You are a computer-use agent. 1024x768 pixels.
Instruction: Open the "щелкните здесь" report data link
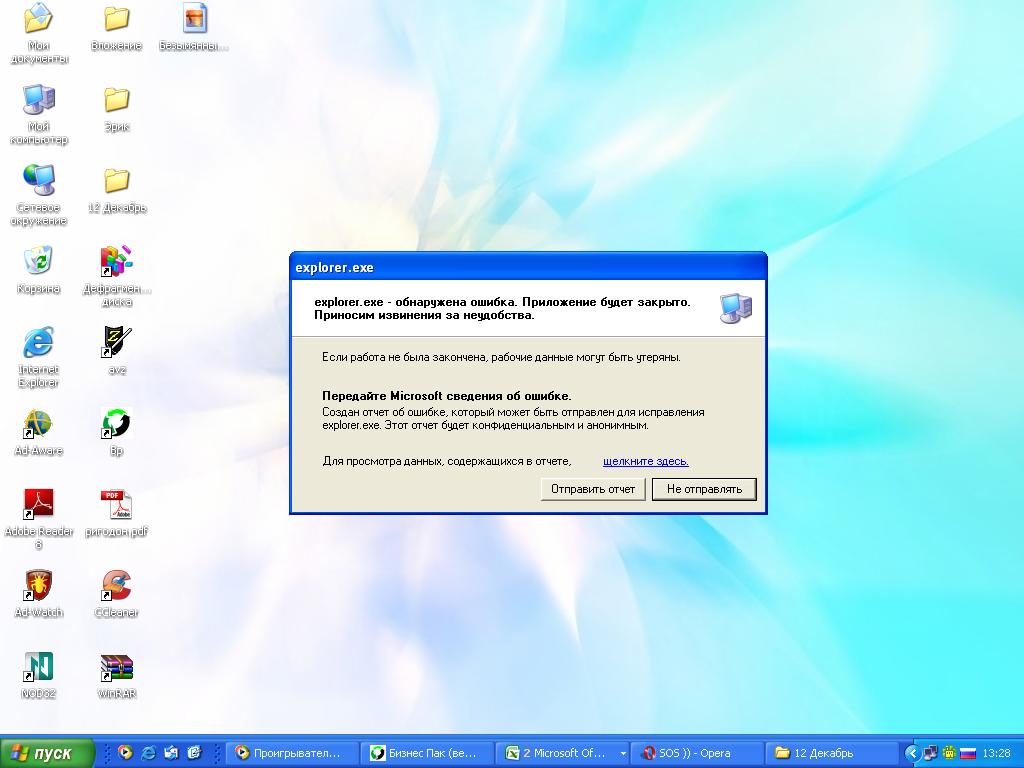(x=645, y=461)
